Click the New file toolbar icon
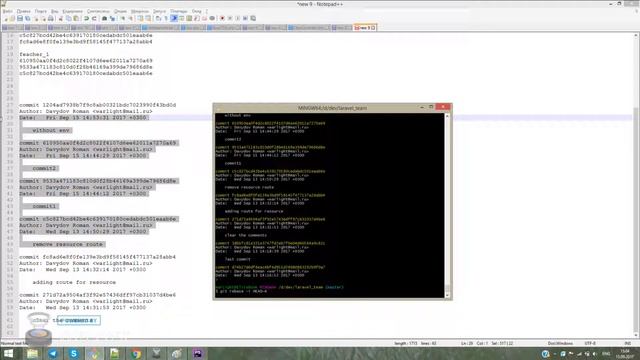 point(6,18)
